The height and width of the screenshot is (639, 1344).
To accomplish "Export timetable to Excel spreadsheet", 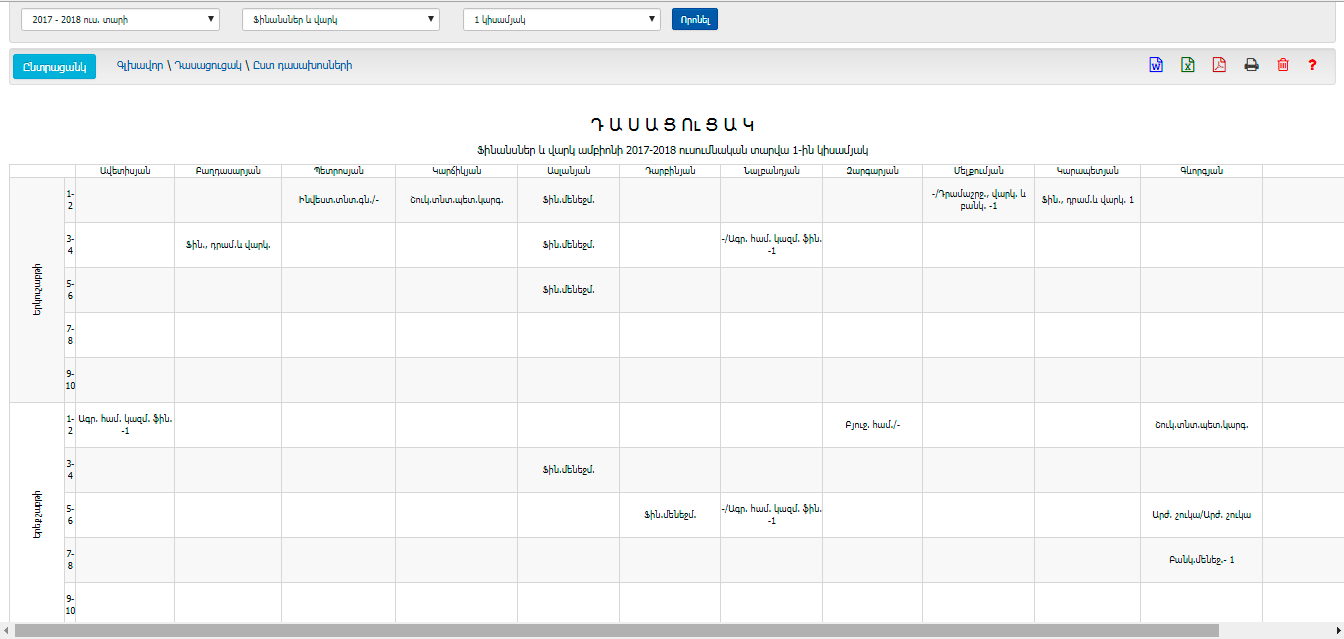I will (1187, 65).
